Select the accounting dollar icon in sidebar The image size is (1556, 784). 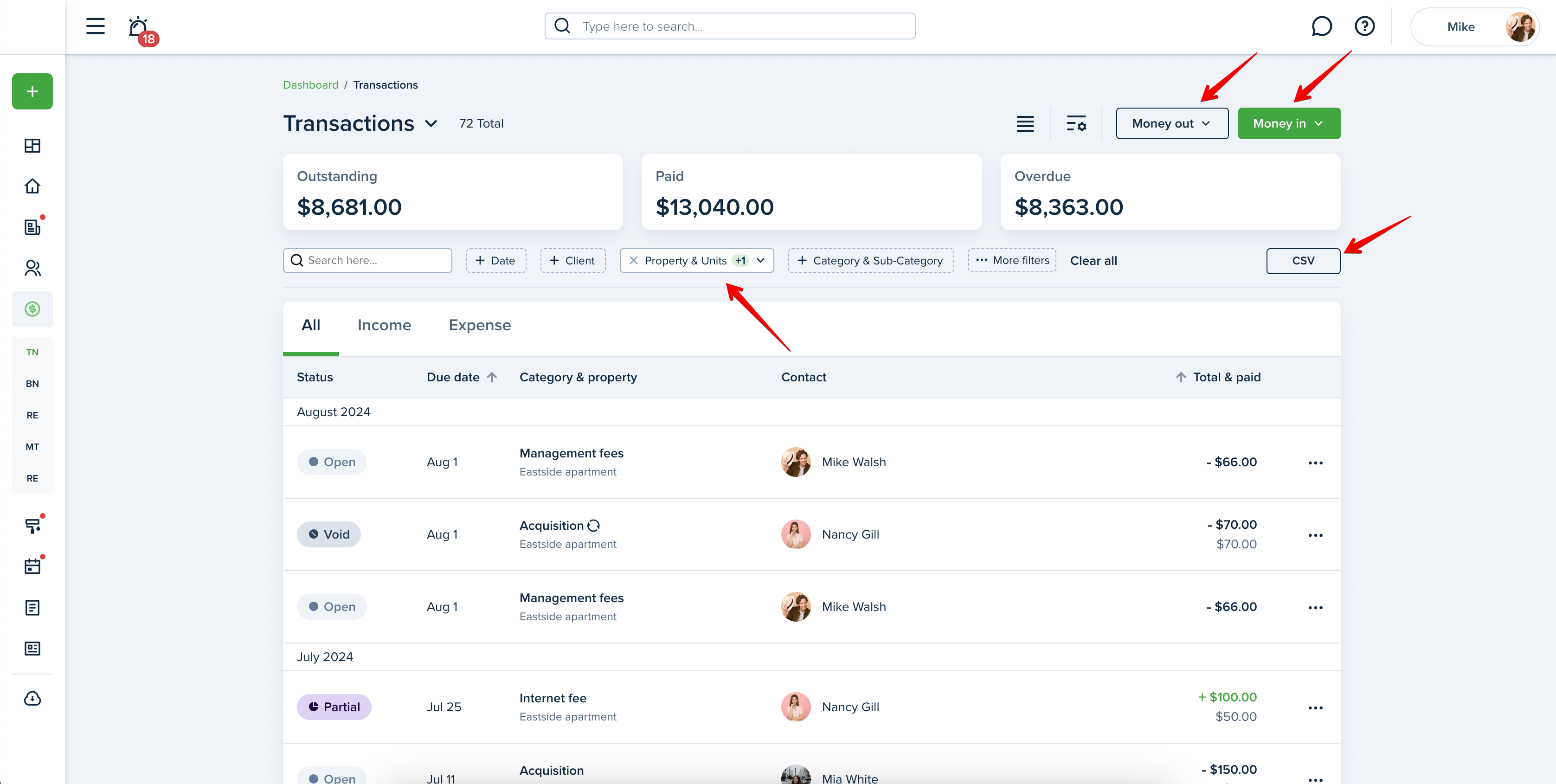[32, 309]
